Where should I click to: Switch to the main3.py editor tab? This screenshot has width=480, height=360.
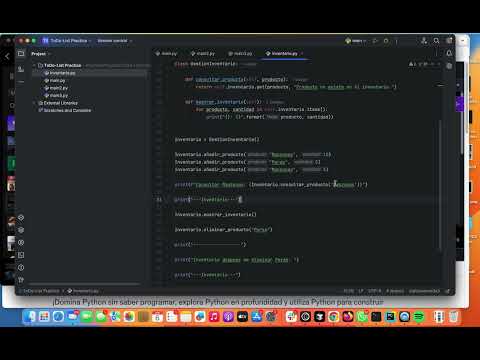[x=240, y=53]
